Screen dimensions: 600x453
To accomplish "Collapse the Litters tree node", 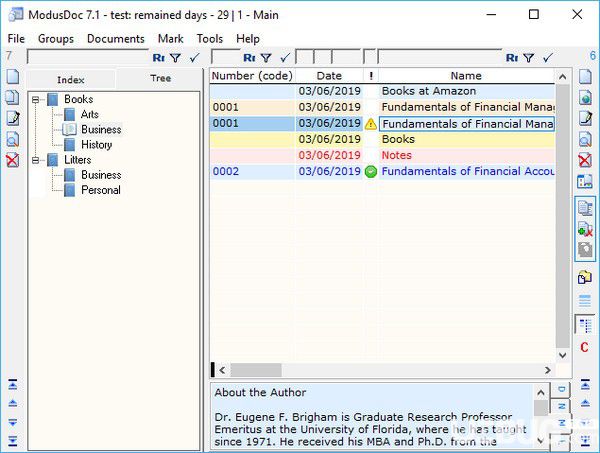I will [x=36, y=160].
